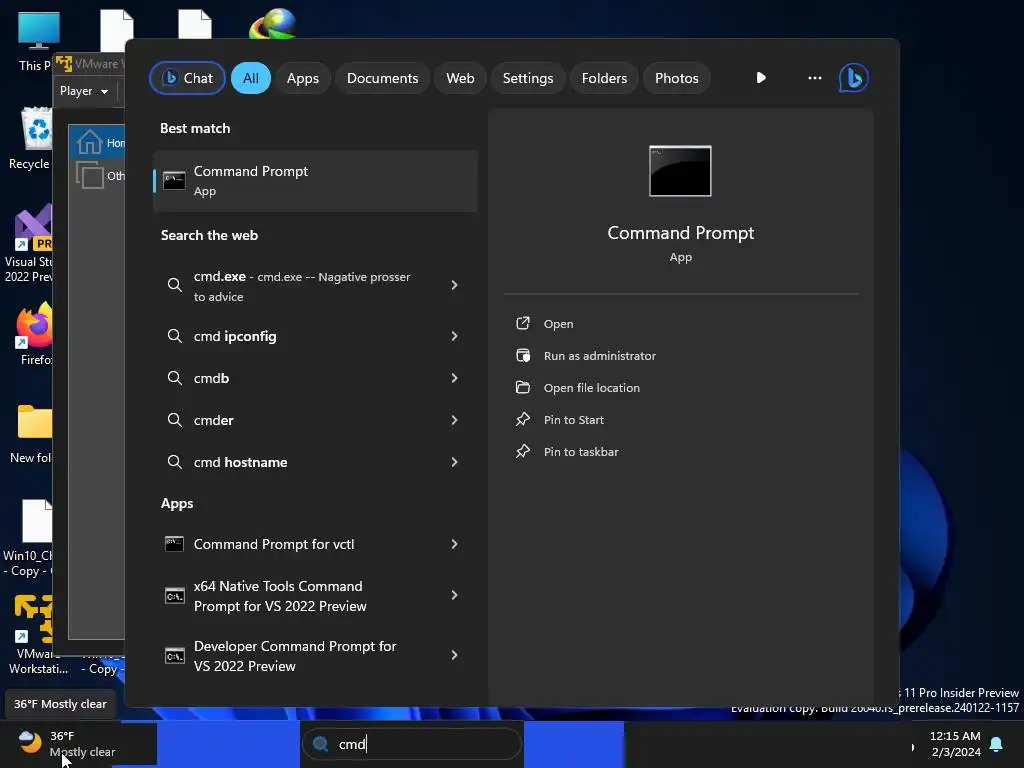Select the All filter tab

coord(251,78)
